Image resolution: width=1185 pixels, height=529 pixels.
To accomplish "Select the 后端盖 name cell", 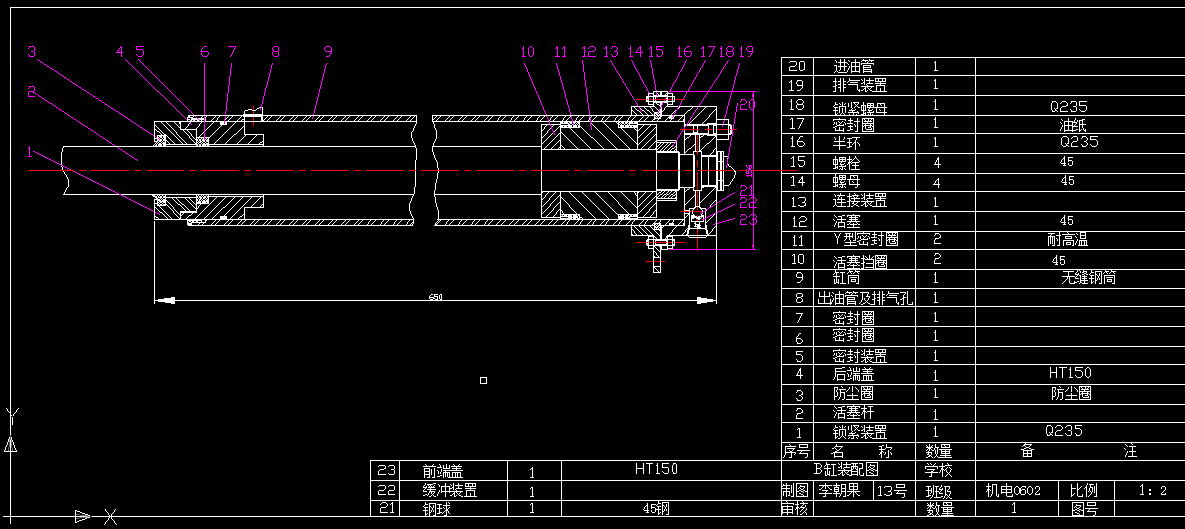I will pos(854,374).
